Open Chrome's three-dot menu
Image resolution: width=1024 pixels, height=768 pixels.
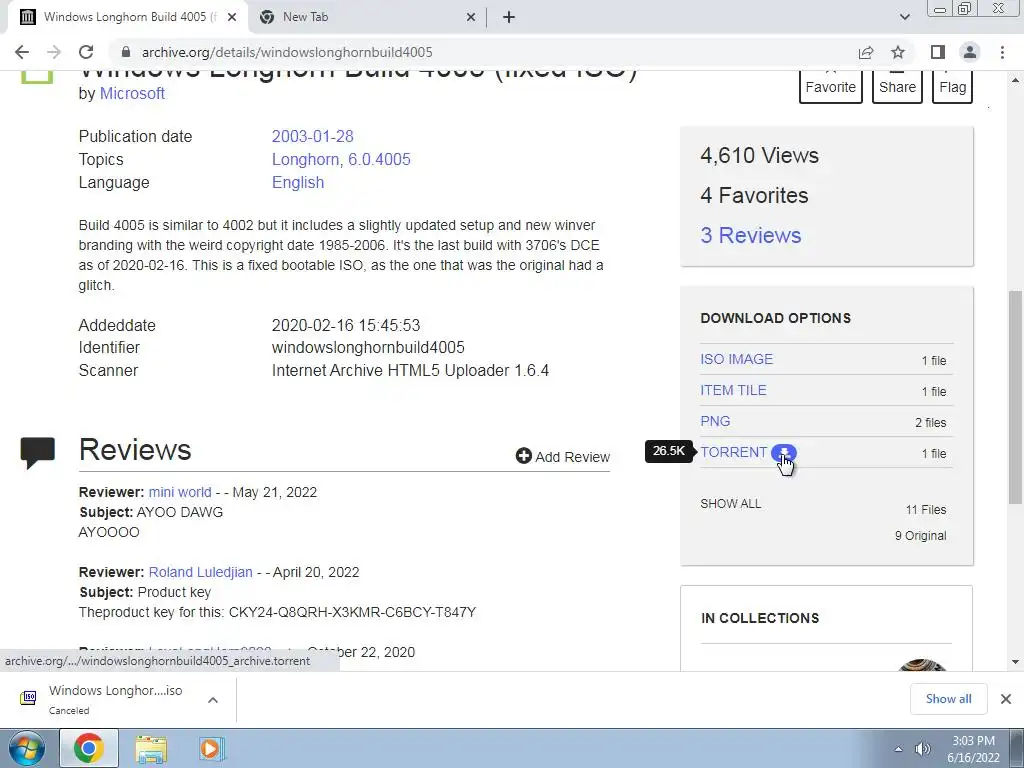coord(1002,52)
